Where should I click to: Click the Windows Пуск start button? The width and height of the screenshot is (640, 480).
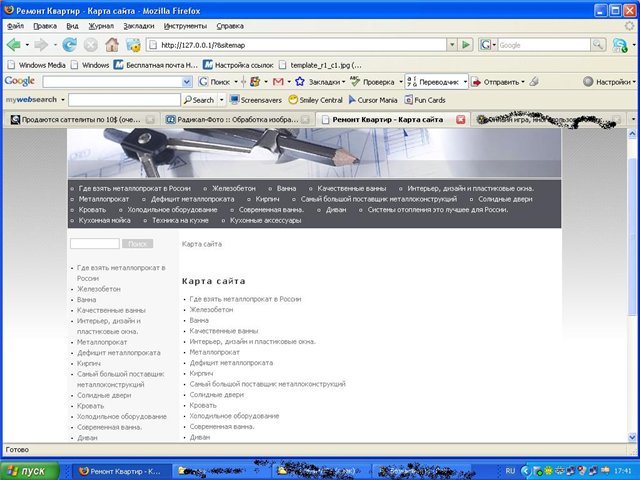27,470
